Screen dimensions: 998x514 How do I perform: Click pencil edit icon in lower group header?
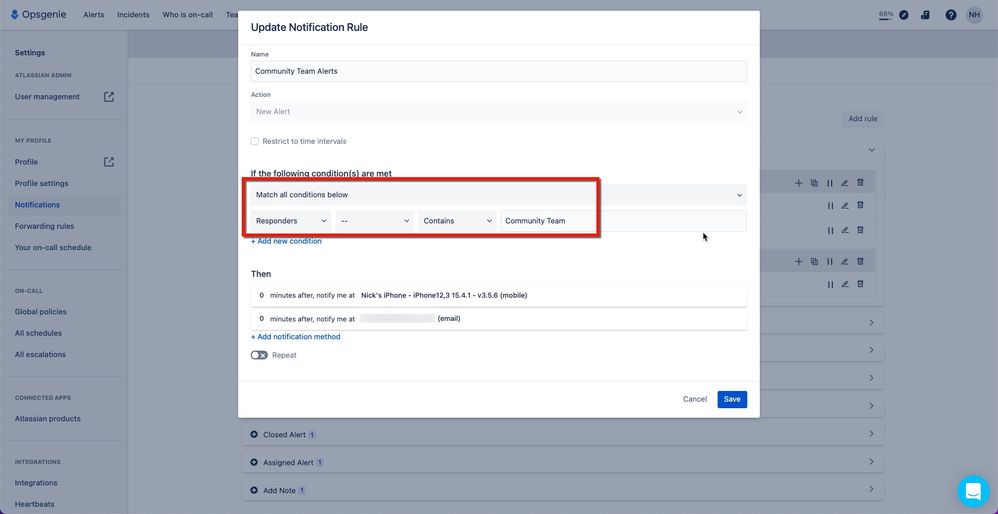pos(845,261)
